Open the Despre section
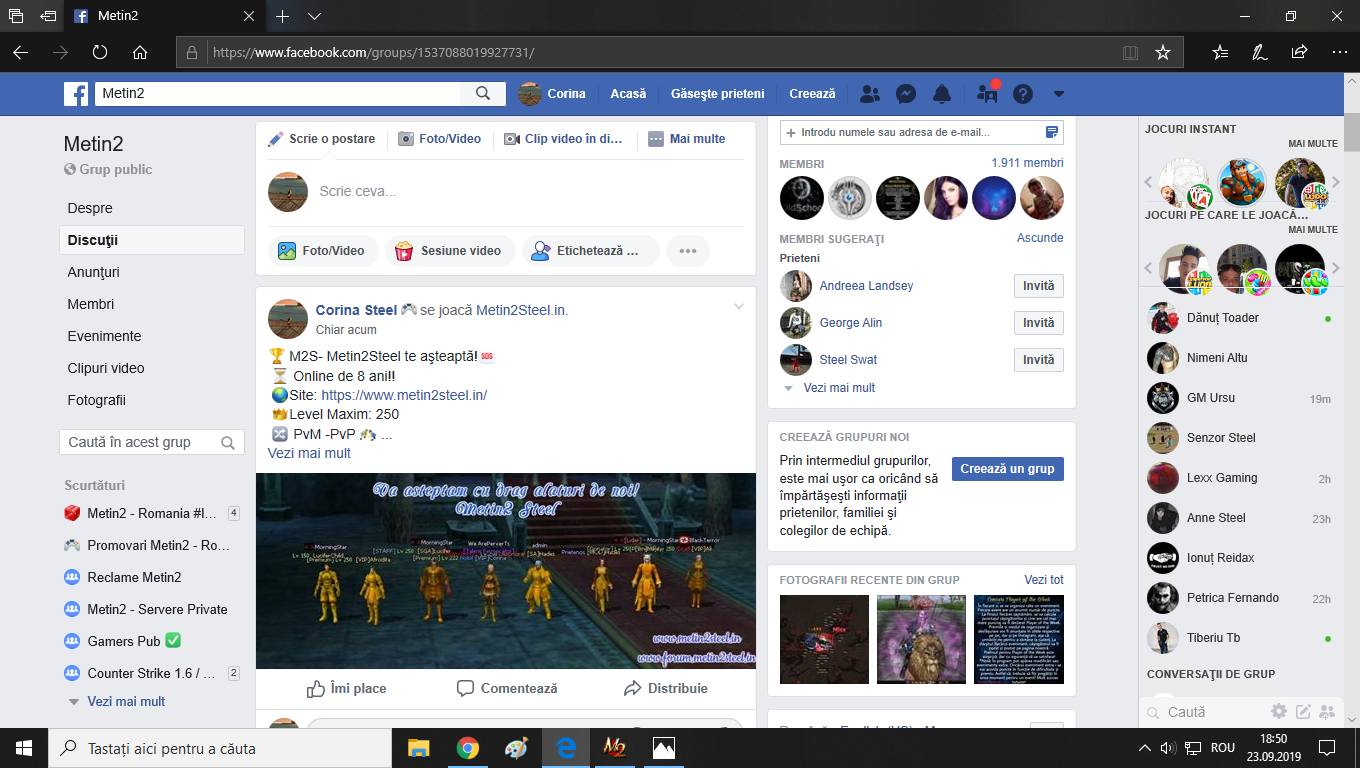This screenshot has height=768, width=1360. click(90, 208)
